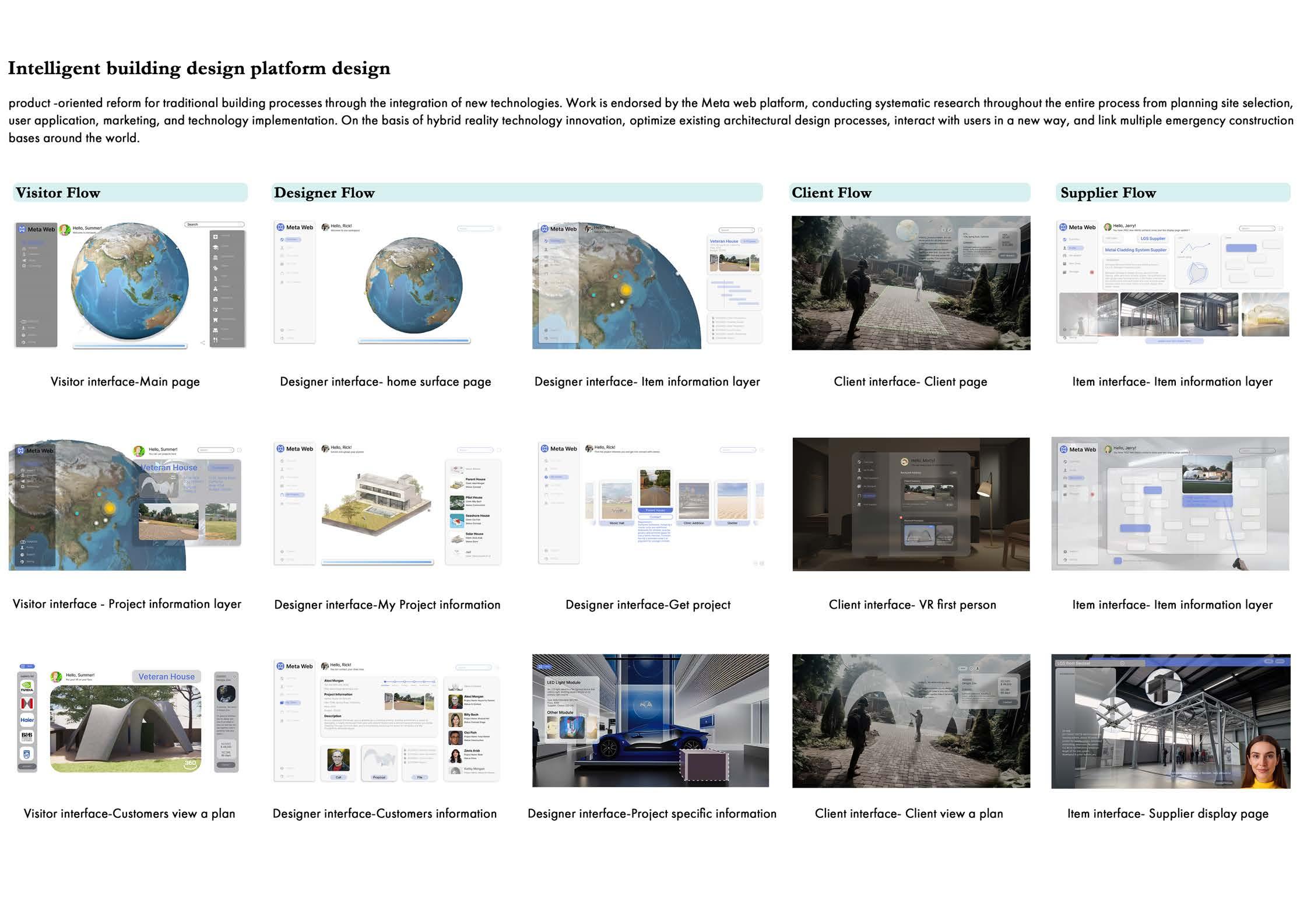The height and width of the screenshot is (924, 1307).
Task: Click the Search field on Visitor main page
Action: (x=214, y=224)
